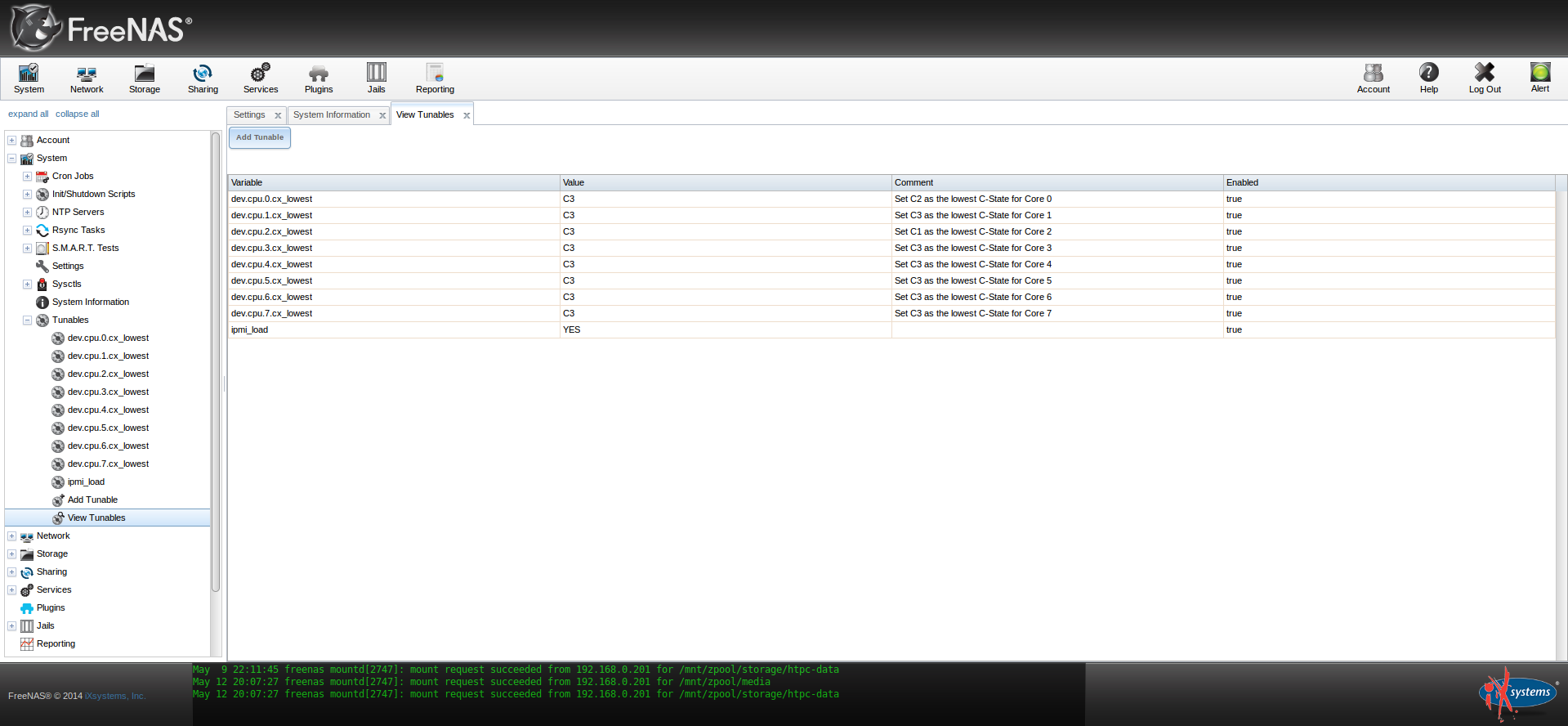Image resolution: width=1568 pixels, height=726 pixels.
Task: Open the Jails toolbar icon
Action: point(376,78)
